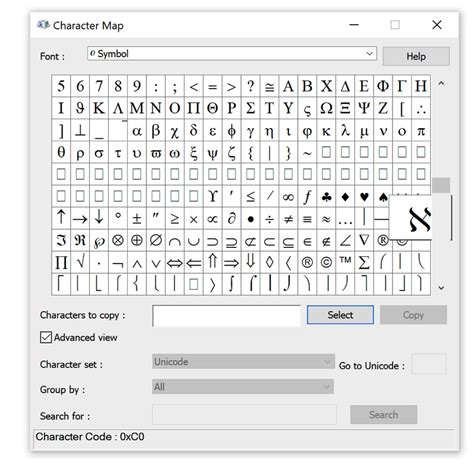Select the angle symbol

345,240
